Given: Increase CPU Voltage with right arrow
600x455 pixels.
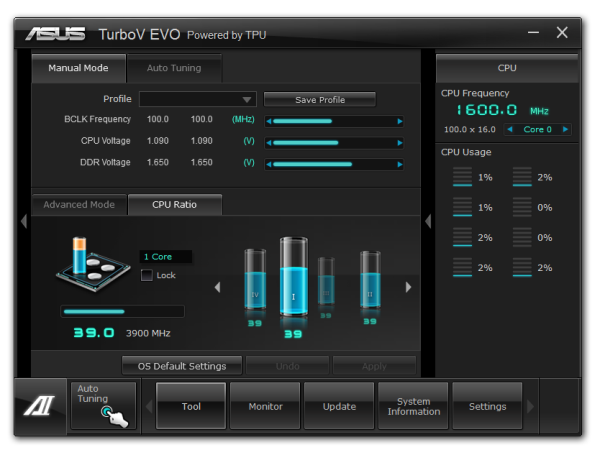Looking at the screenshot, I should pos(400,143).
